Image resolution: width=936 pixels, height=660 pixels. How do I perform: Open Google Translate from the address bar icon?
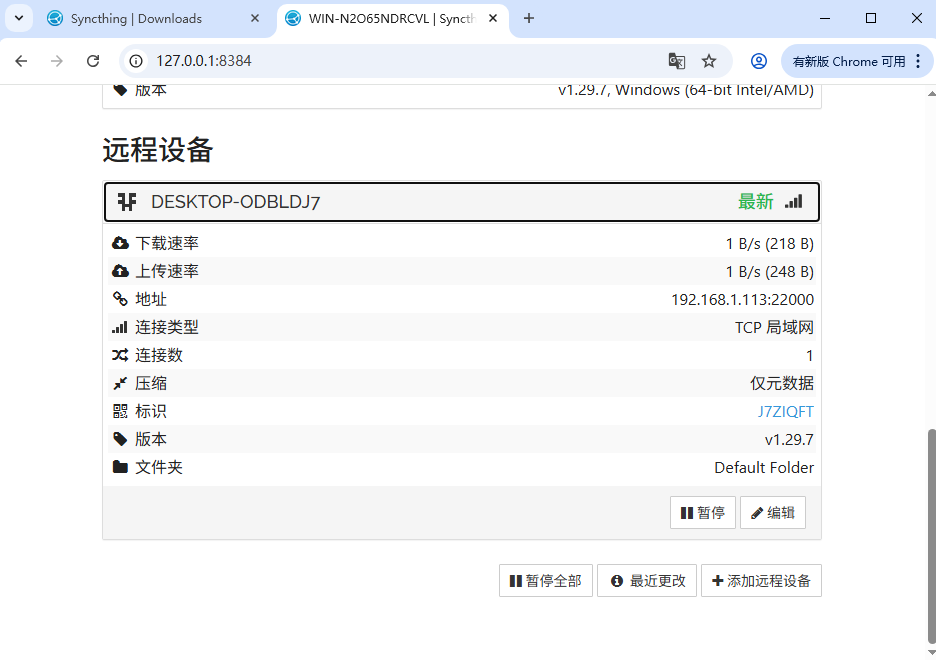[x=677, y=61]
